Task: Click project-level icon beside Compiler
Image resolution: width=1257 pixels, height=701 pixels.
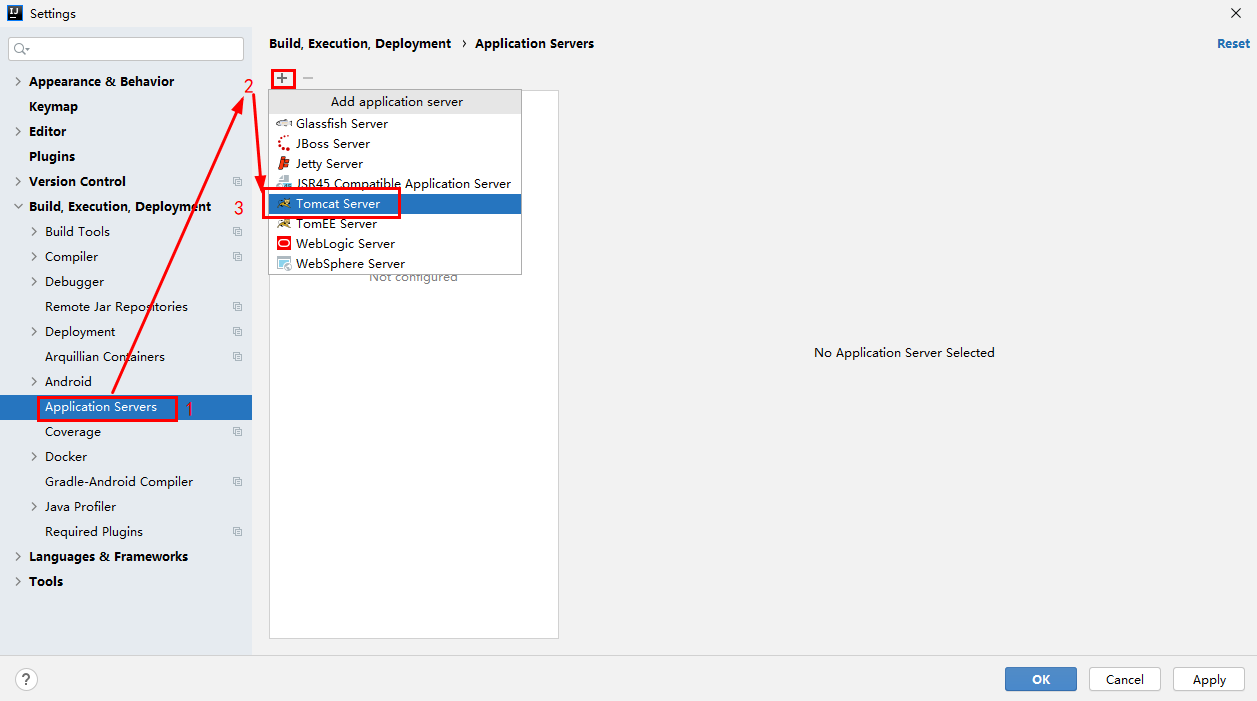Action: tap(237, 257)
